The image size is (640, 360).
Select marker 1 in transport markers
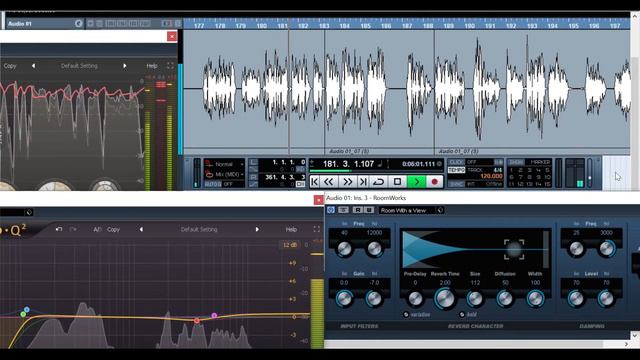click(x=511, y=170)
